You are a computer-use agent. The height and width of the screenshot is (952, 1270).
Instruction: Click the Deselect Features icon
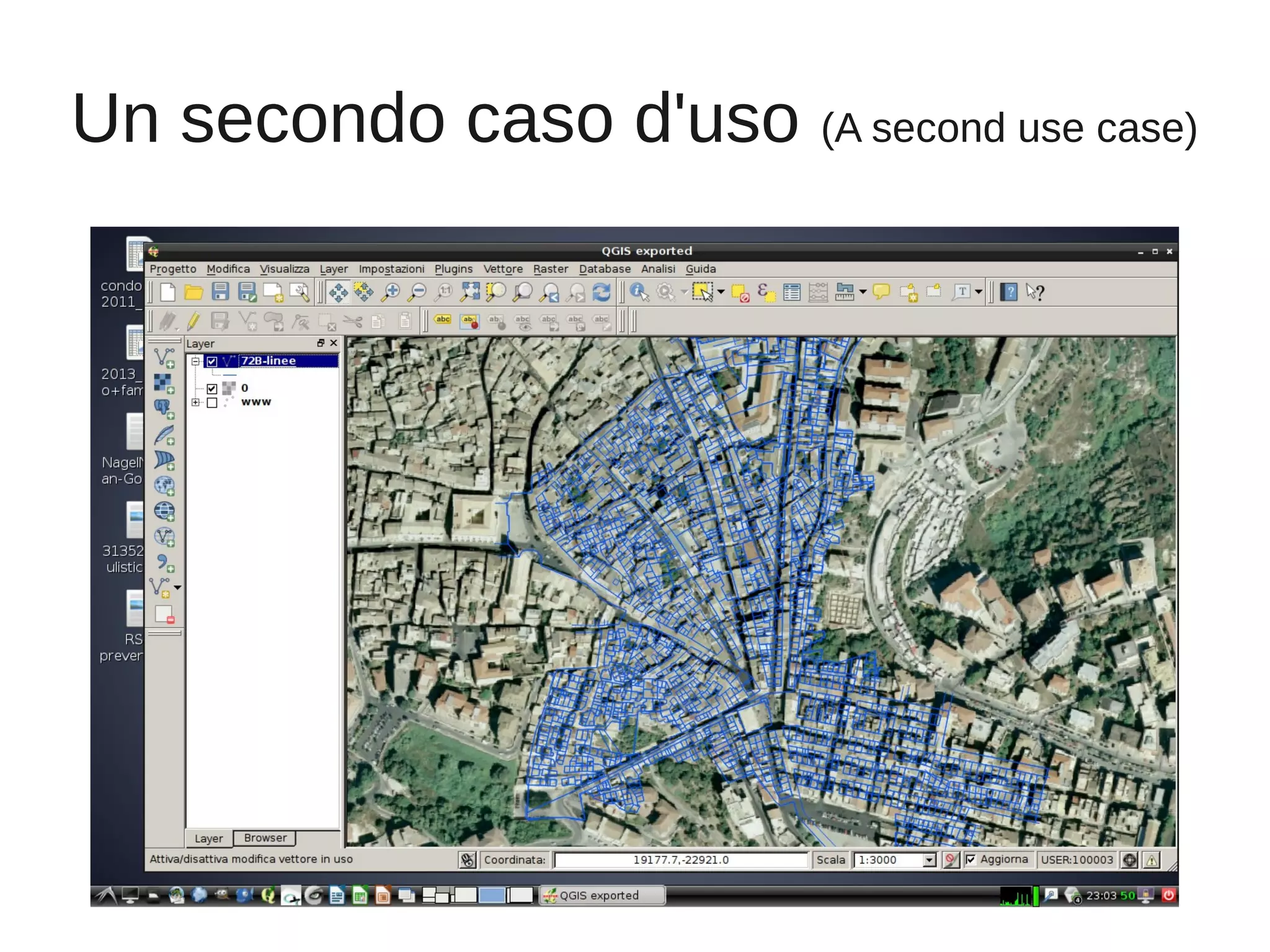740,292
